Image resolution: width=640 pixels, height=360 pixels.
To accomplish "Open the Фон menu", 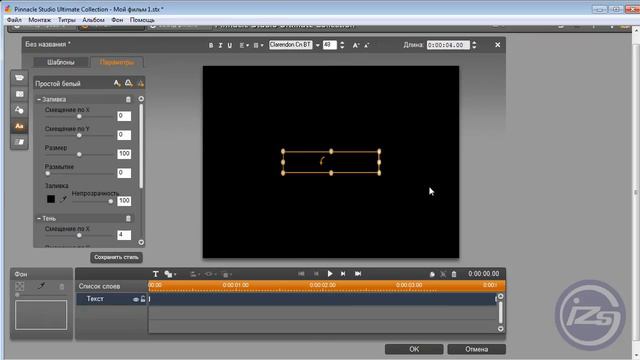I will (x=117, y=20).
